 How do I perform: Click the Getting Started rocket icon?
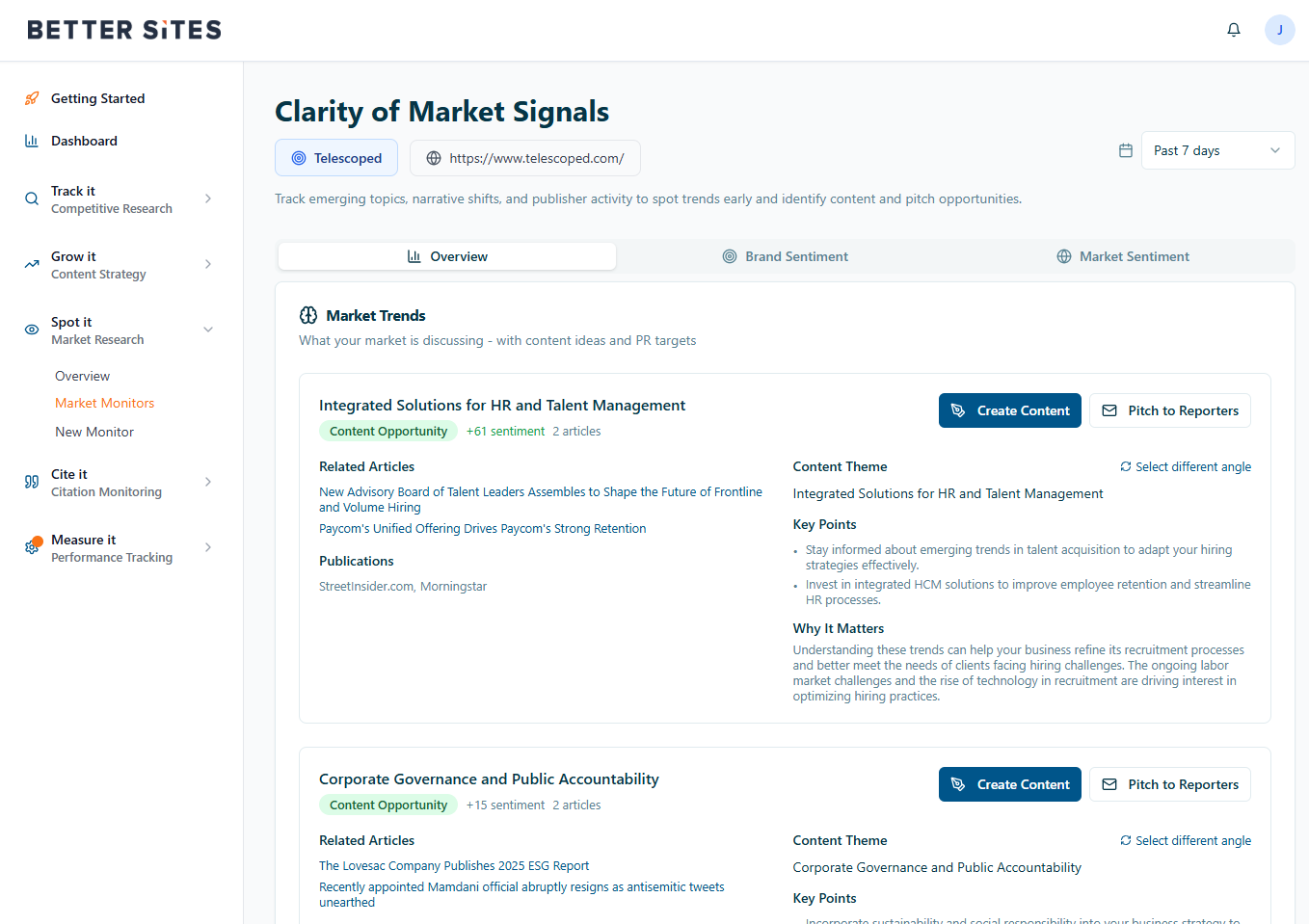[32, 98]
